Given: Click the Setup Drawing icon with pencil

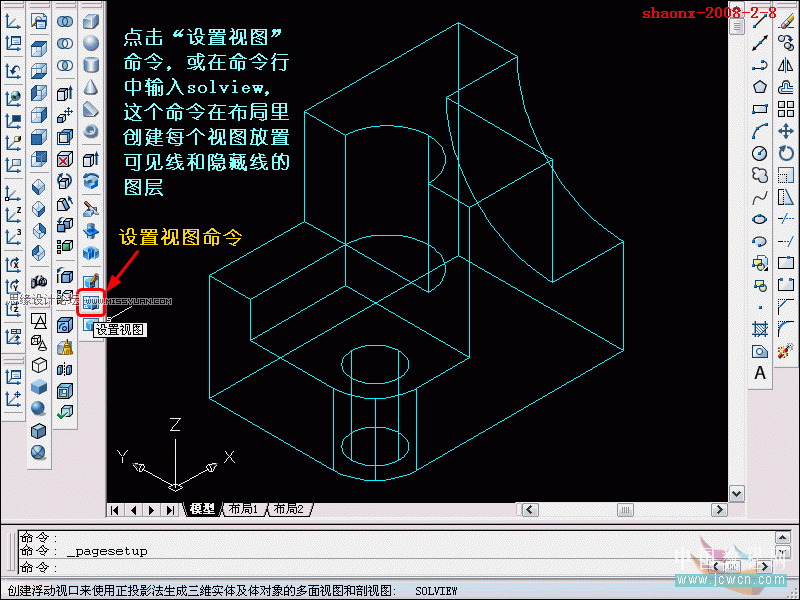Looking at the screenshot, I should tap(91, 280).
